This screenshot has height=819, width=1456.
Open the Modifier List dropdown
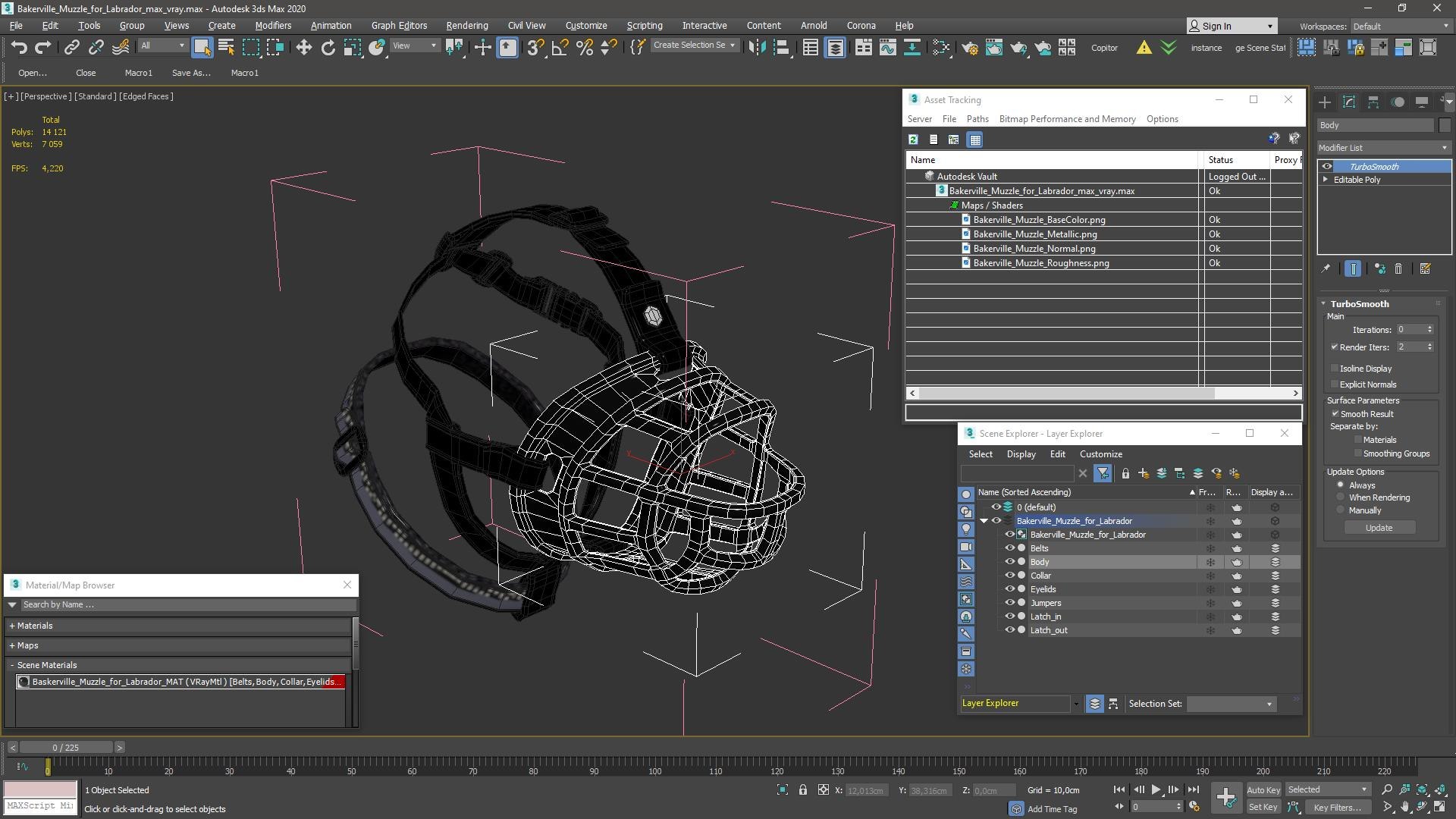click(1383, 148)
